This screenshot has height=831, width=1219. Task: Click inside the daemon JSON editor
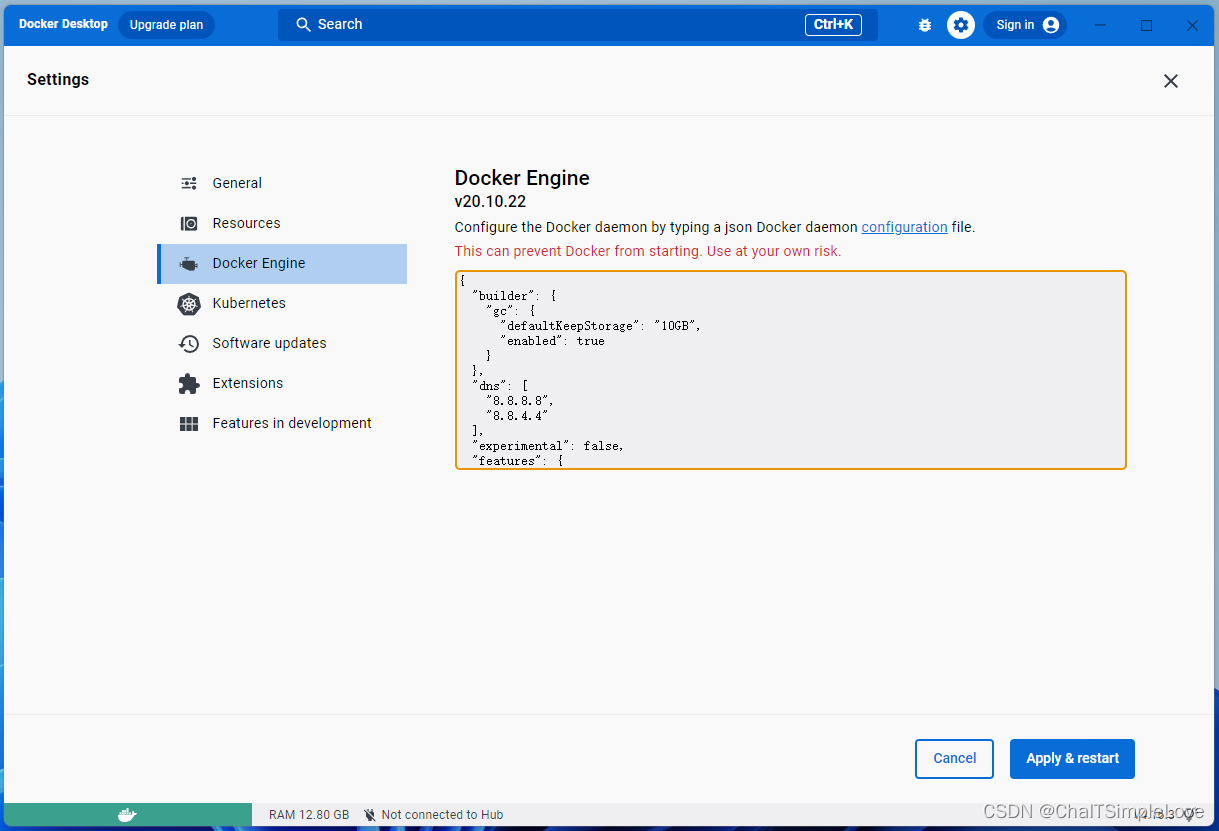[790, 370]
